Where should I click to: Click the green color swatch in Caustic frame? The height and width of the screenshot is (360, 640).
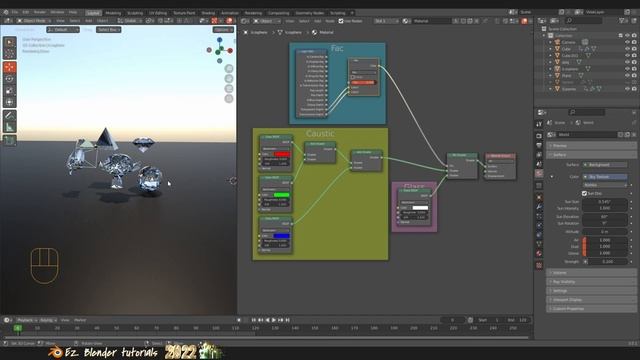click(x=282, y=195)
